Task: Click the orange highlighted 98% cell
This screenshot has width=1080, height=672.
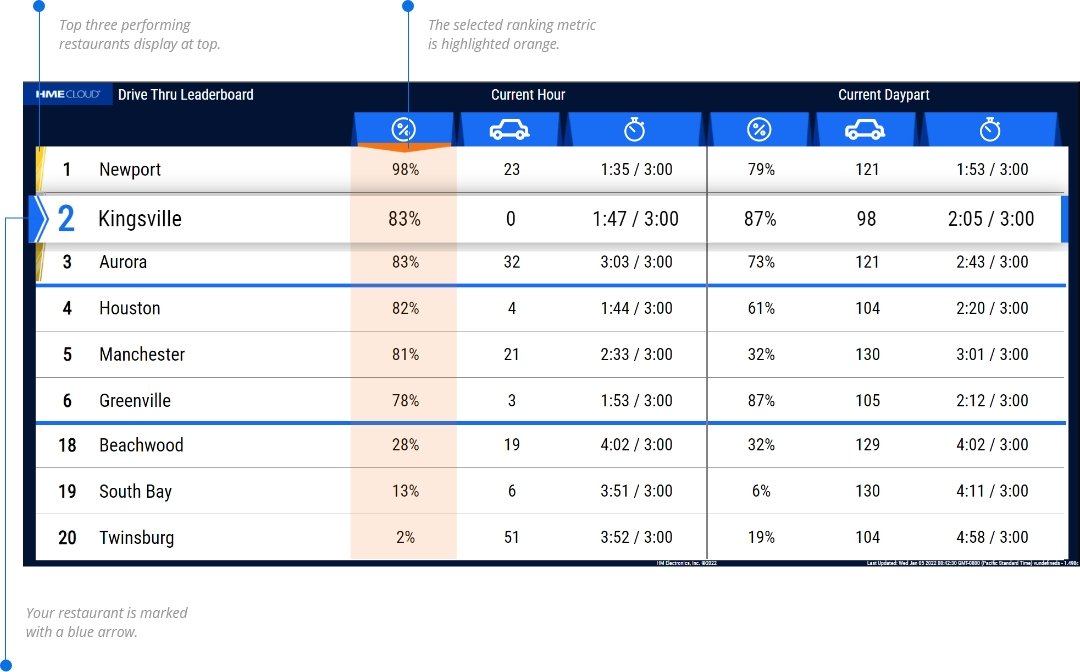Action: pos(405,171)
